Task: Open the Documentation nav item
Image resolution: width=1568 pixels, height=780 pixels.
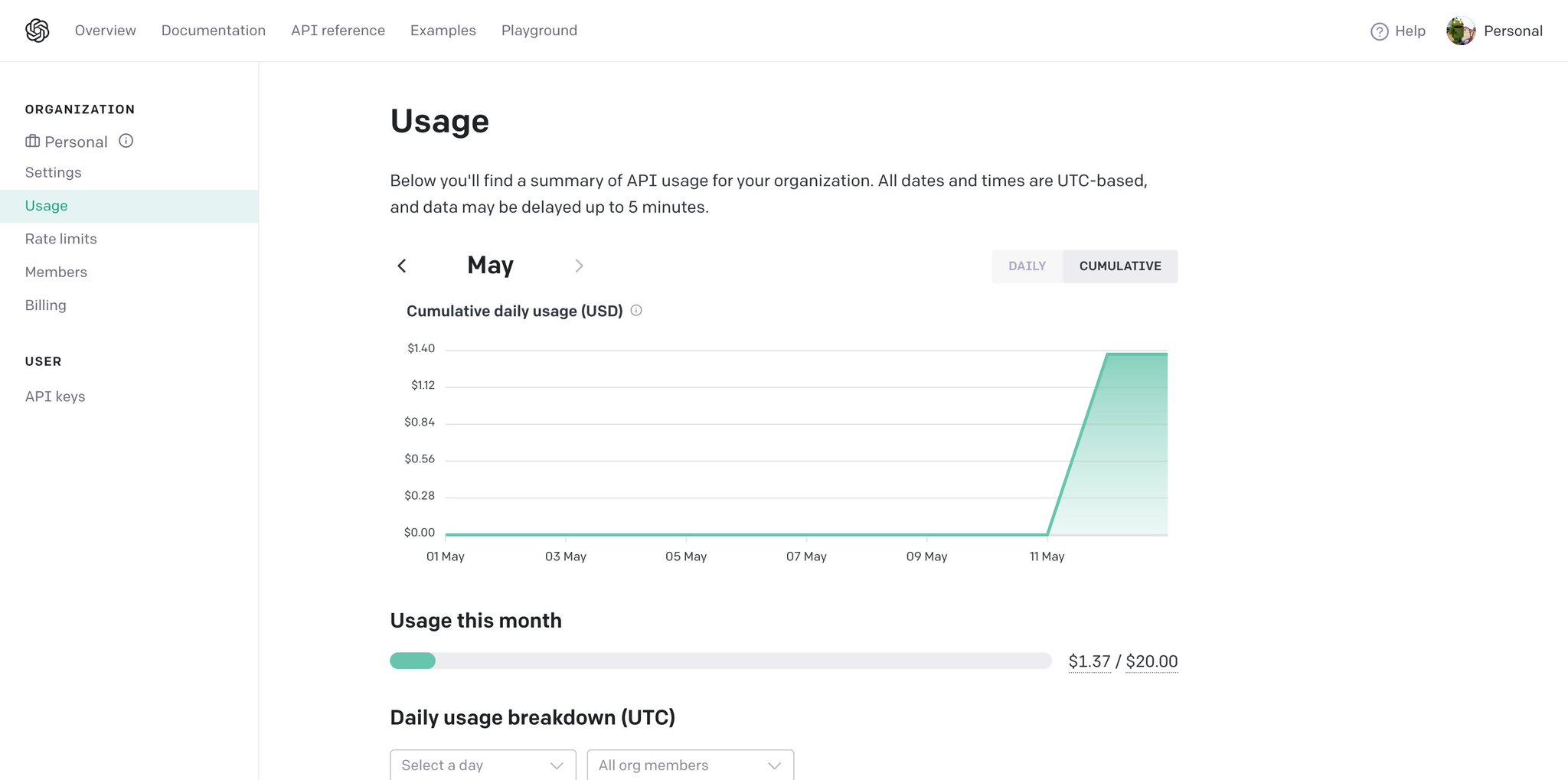Action: [x=214, y=31]
